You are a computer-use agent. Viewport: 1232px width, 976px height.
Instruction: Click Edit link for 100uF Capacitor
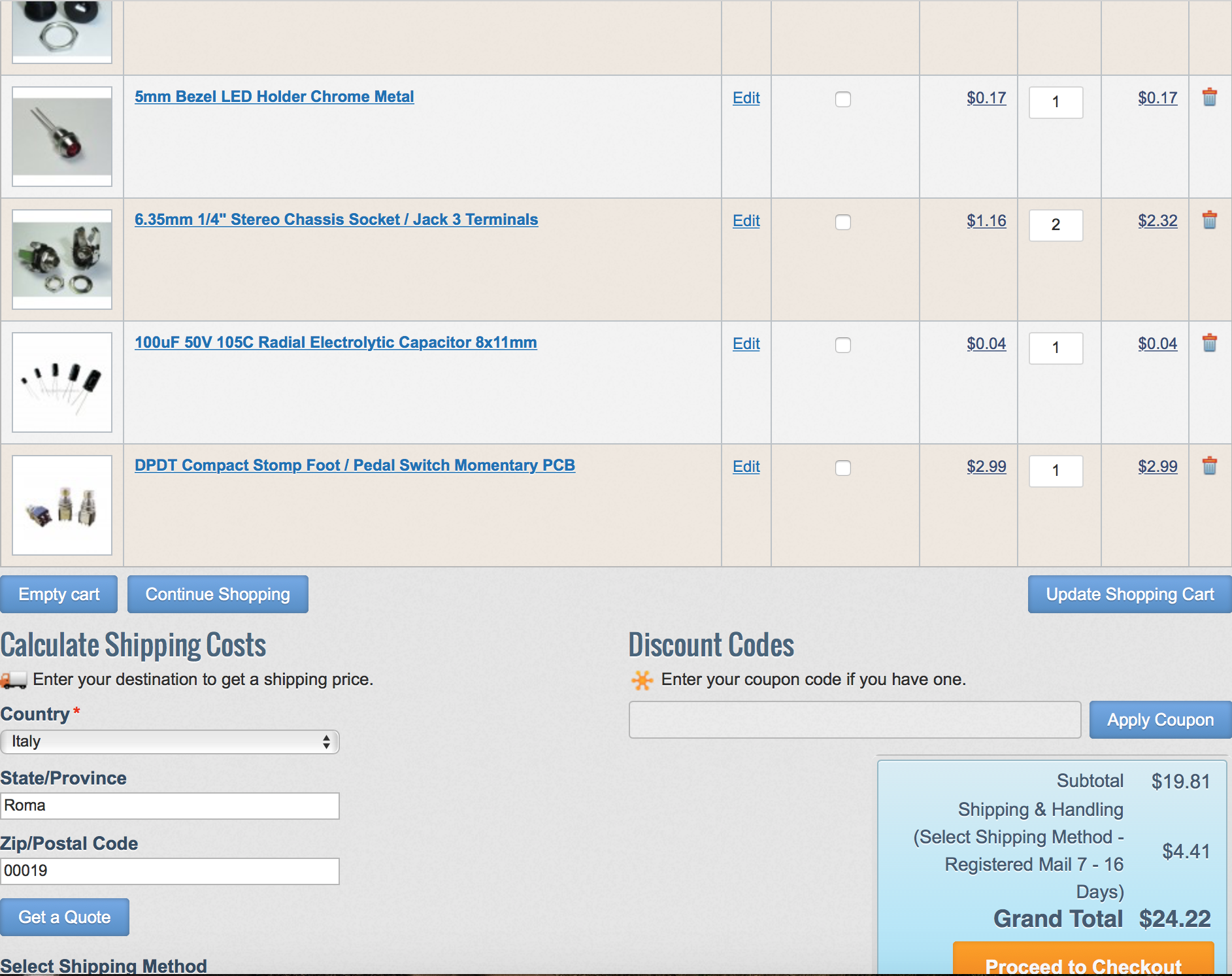pyautogui.click(x=746, y=344)
